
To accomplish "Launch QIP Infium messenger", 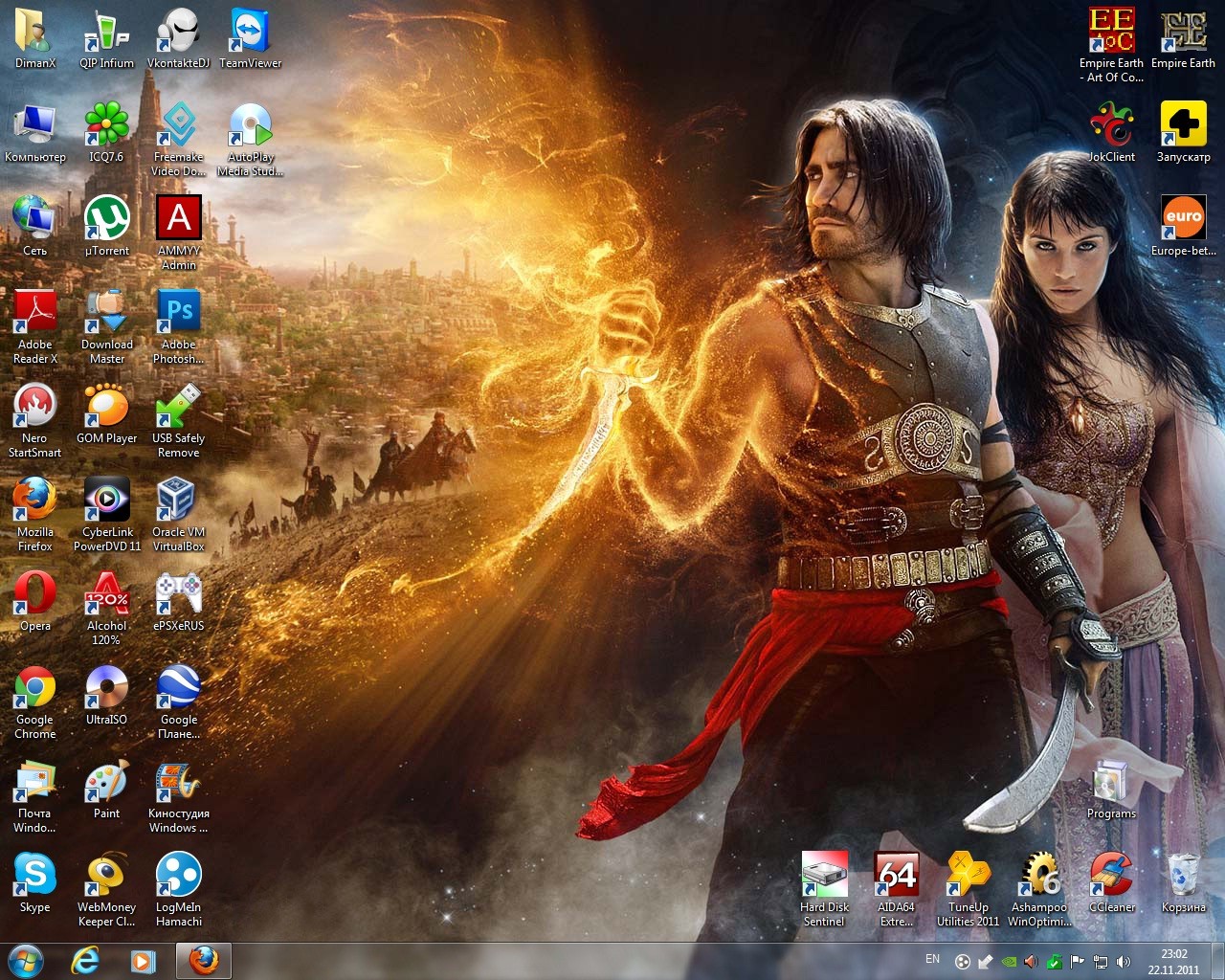I will click(x=106, y=38).
